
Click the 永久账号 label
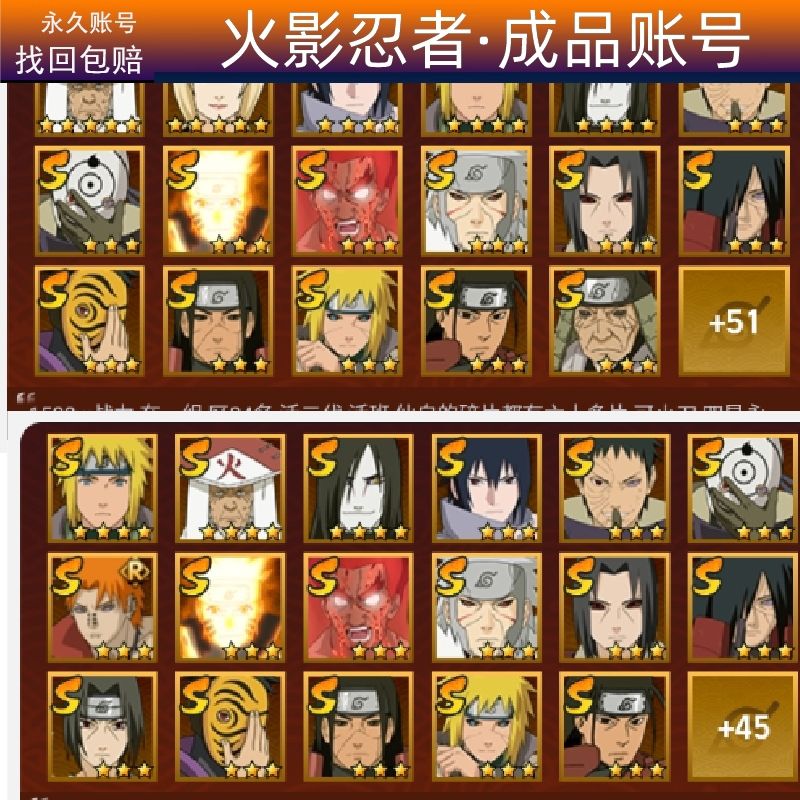[x=88, y=23]
